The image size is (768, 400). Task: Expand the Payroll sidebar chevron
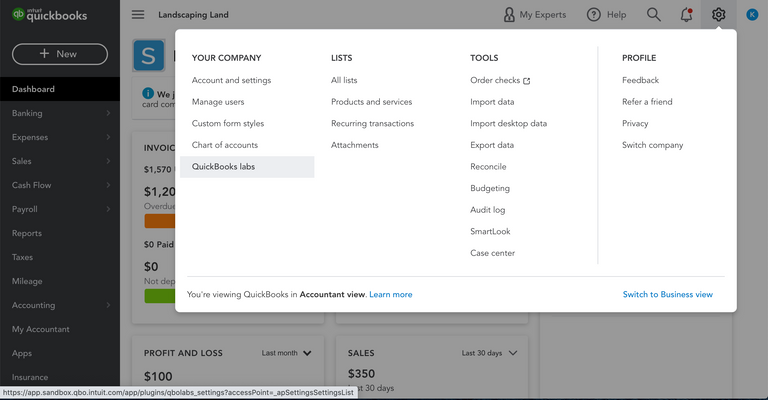click(x=108, y=209)
